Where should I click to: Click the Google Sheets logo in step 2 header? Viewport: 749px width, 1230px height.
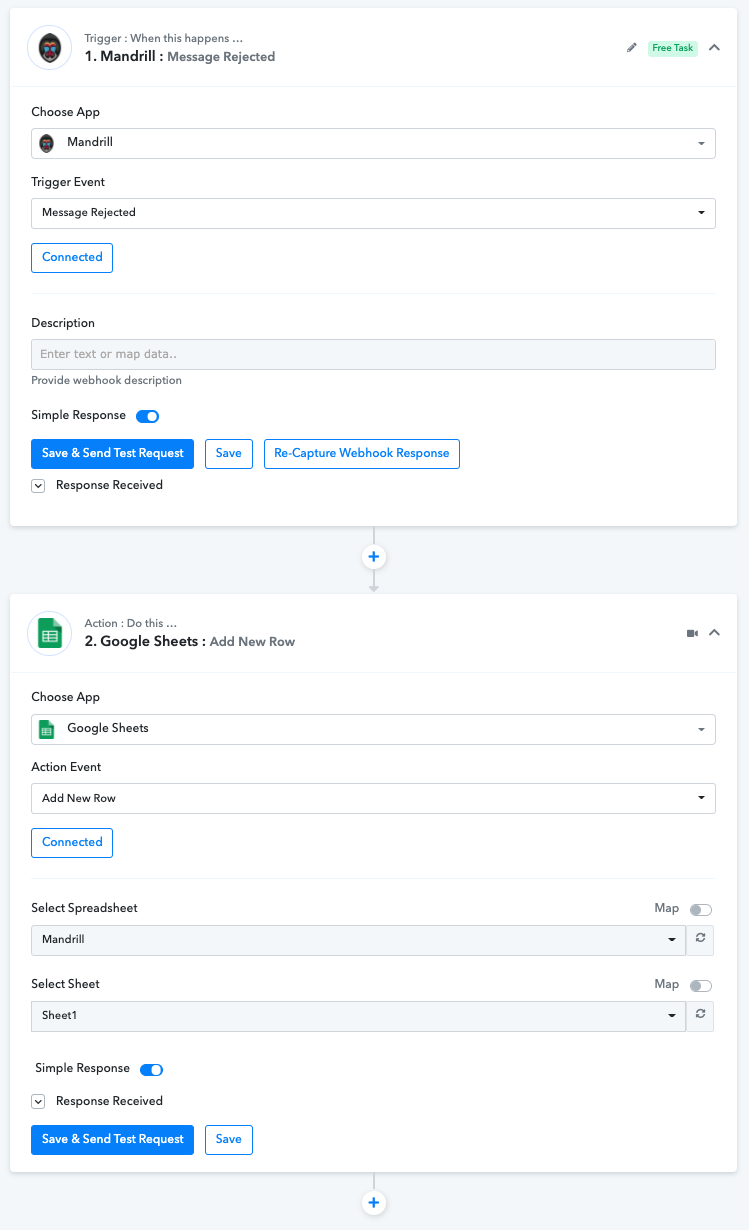pyautogui.click(x=49, y=633)
